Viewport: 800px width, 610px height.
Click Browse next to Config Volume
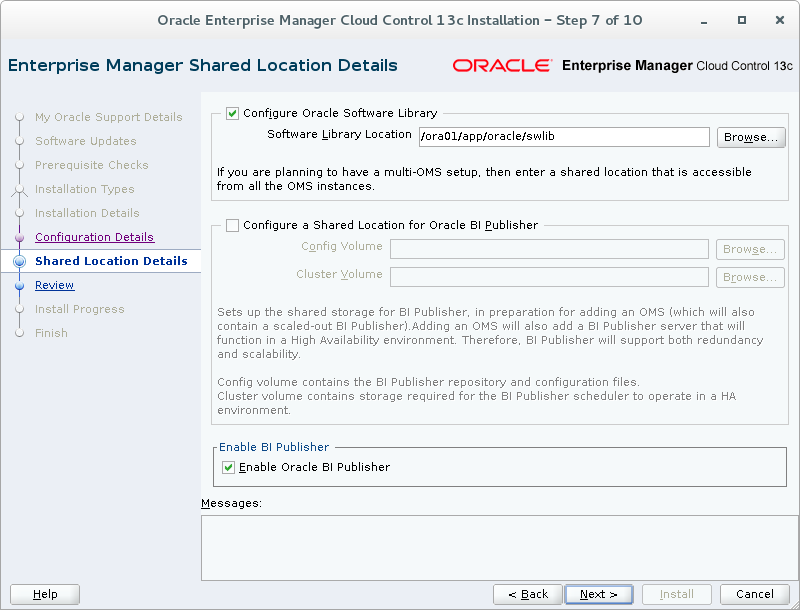pos(750,249)
